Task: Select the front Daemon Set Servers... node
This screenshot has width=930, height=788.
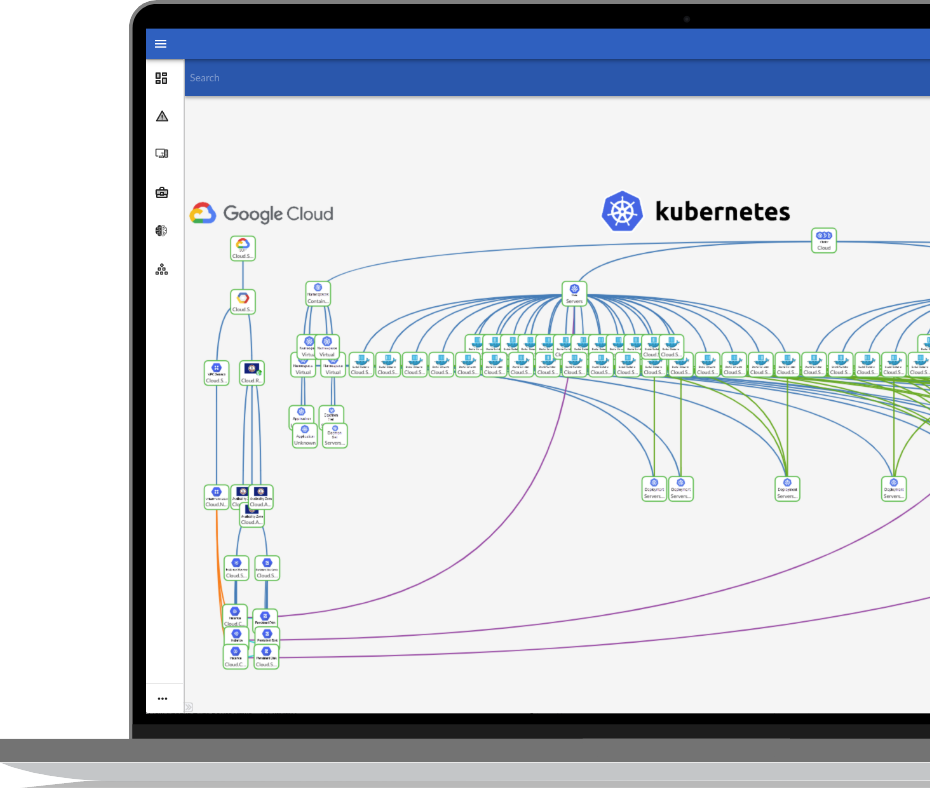Action: (335, 436)
